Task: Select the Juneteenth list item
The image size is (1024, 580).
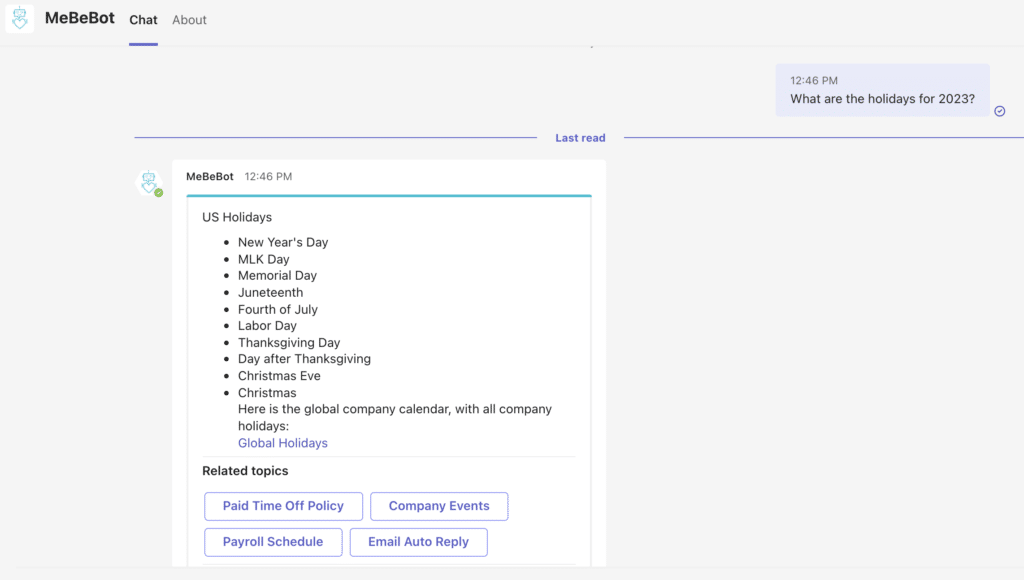Action: [270, 293]
